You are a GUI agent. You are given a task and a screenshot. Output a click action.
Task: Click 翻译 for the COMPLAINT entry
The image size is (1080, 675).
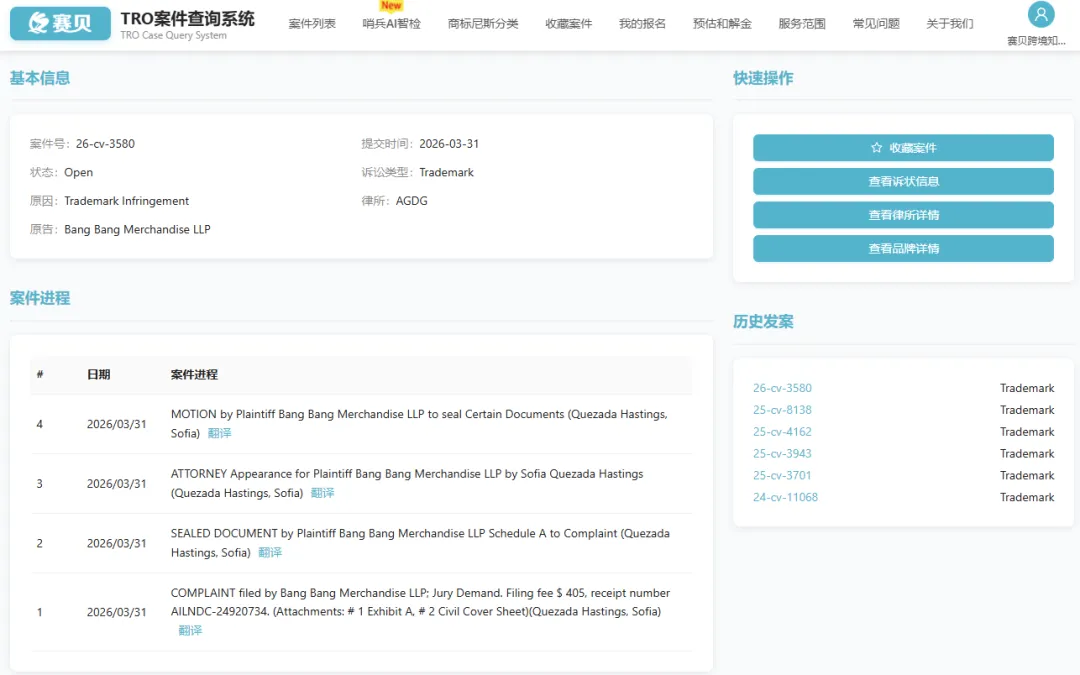click(x=190, y=630)
